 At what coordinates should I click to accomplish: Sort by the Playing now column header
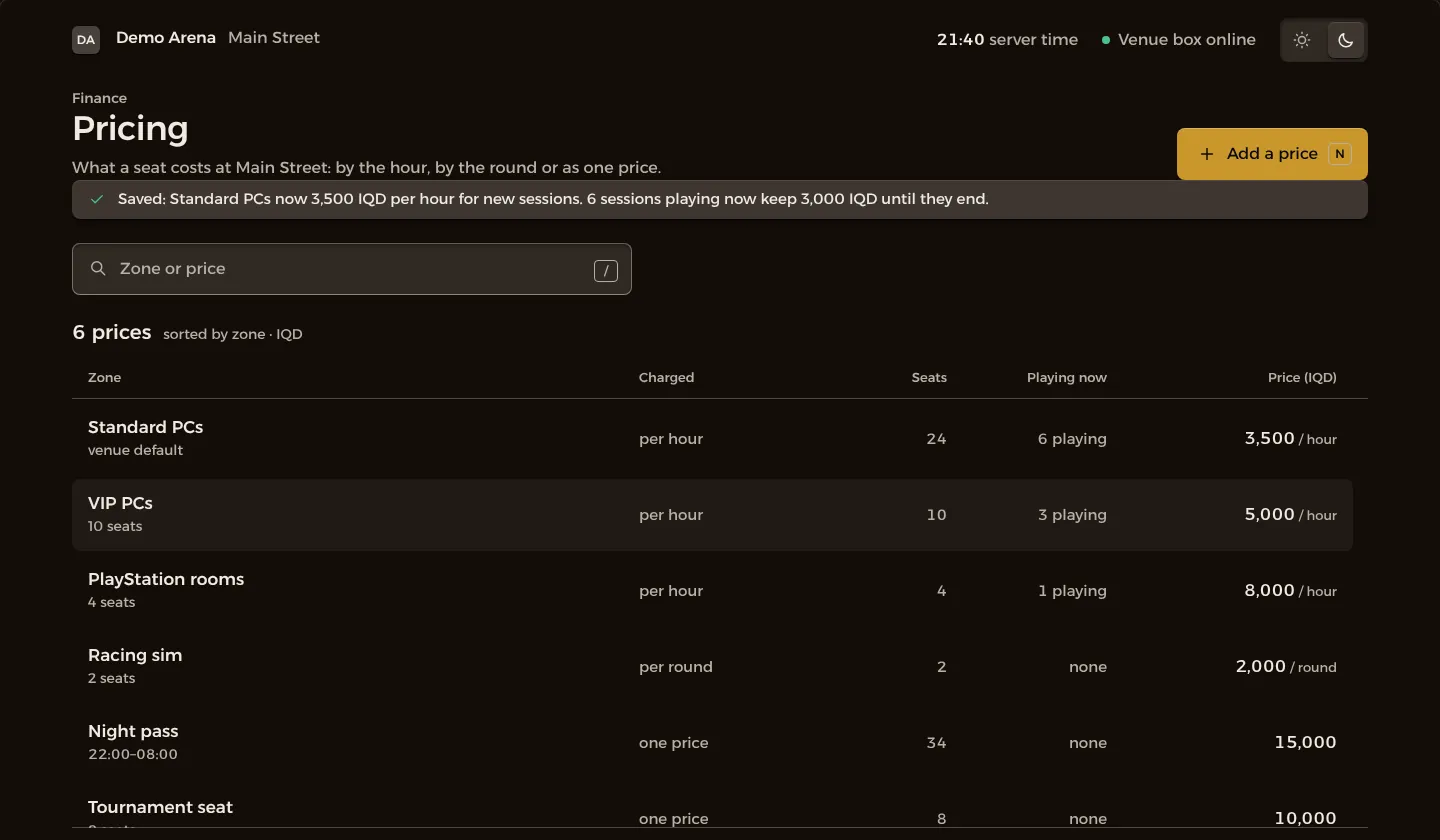click(x=1067, y=377)
